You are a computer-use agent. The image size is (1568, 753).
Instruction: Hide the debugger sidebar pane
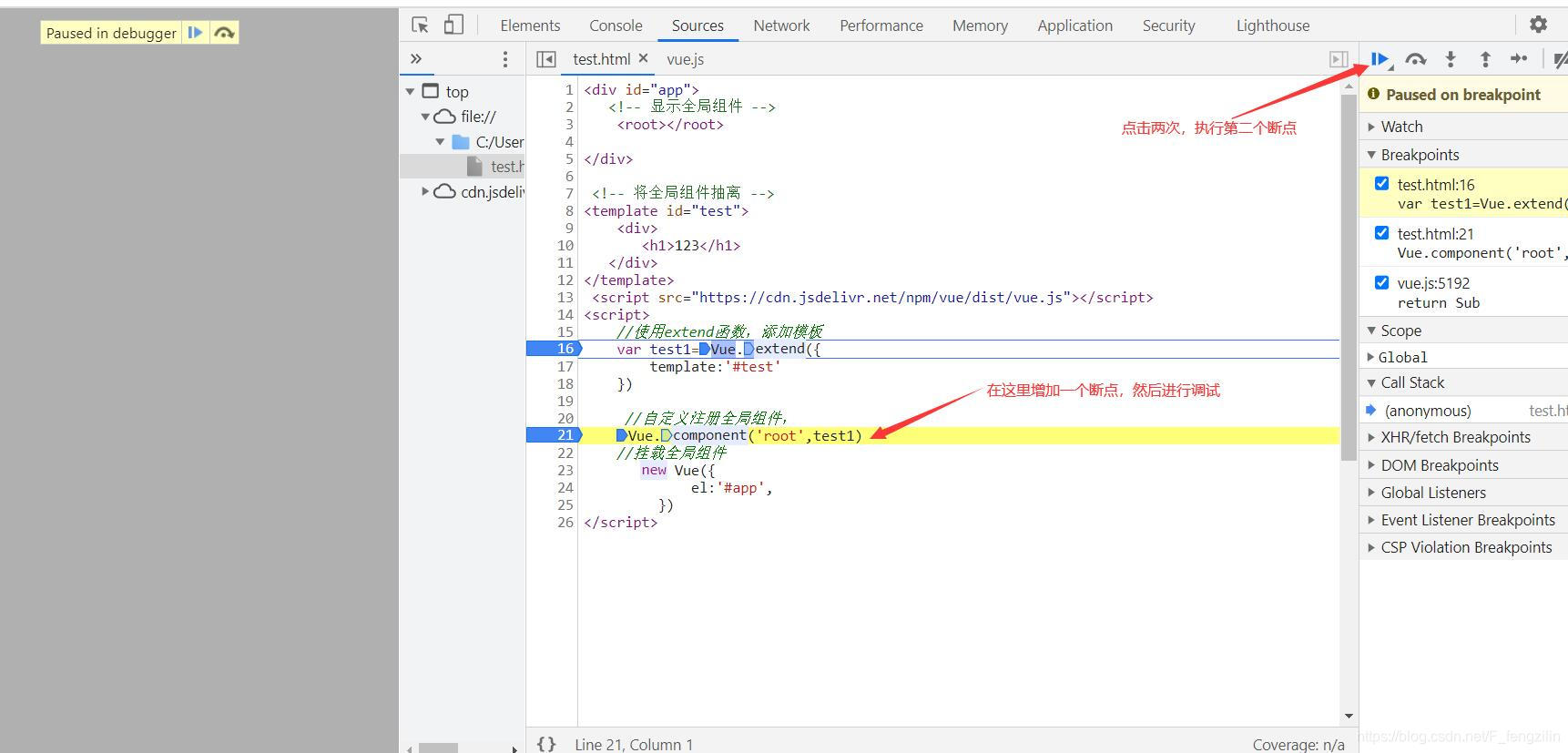click(x=1339, y=59)
